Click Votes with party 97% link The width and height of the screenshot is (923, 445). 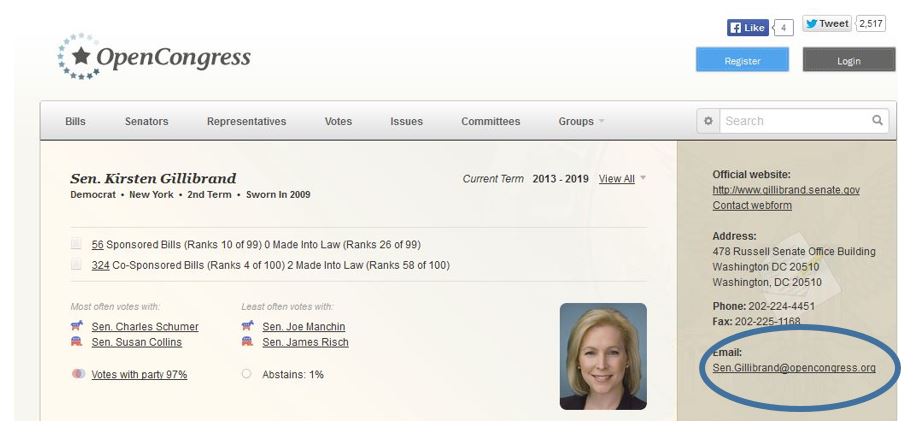pos(140,374)
